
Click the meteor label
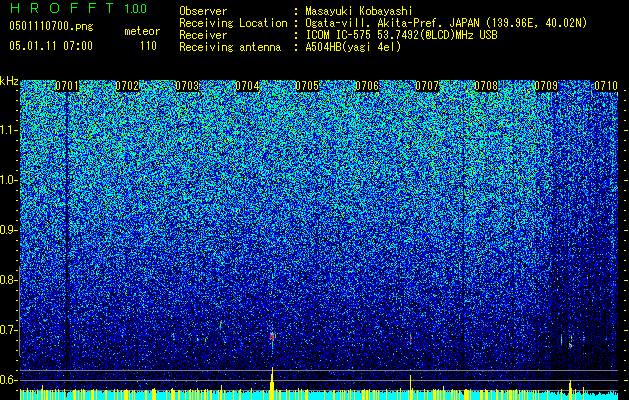(x=142, y=31)
